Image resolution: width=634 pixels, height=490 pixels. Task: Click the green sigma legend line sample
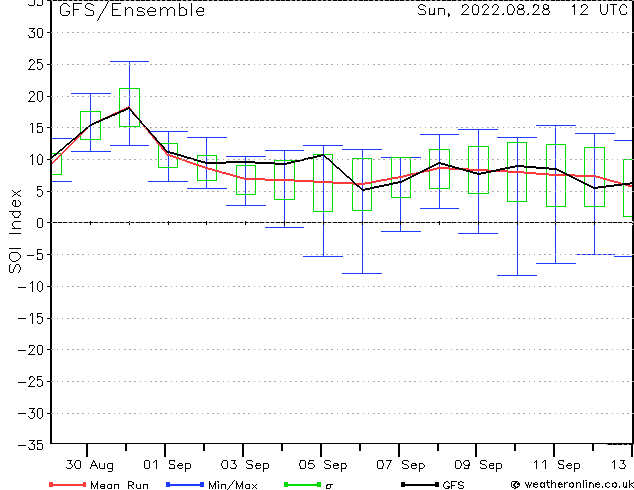point(302,484)
